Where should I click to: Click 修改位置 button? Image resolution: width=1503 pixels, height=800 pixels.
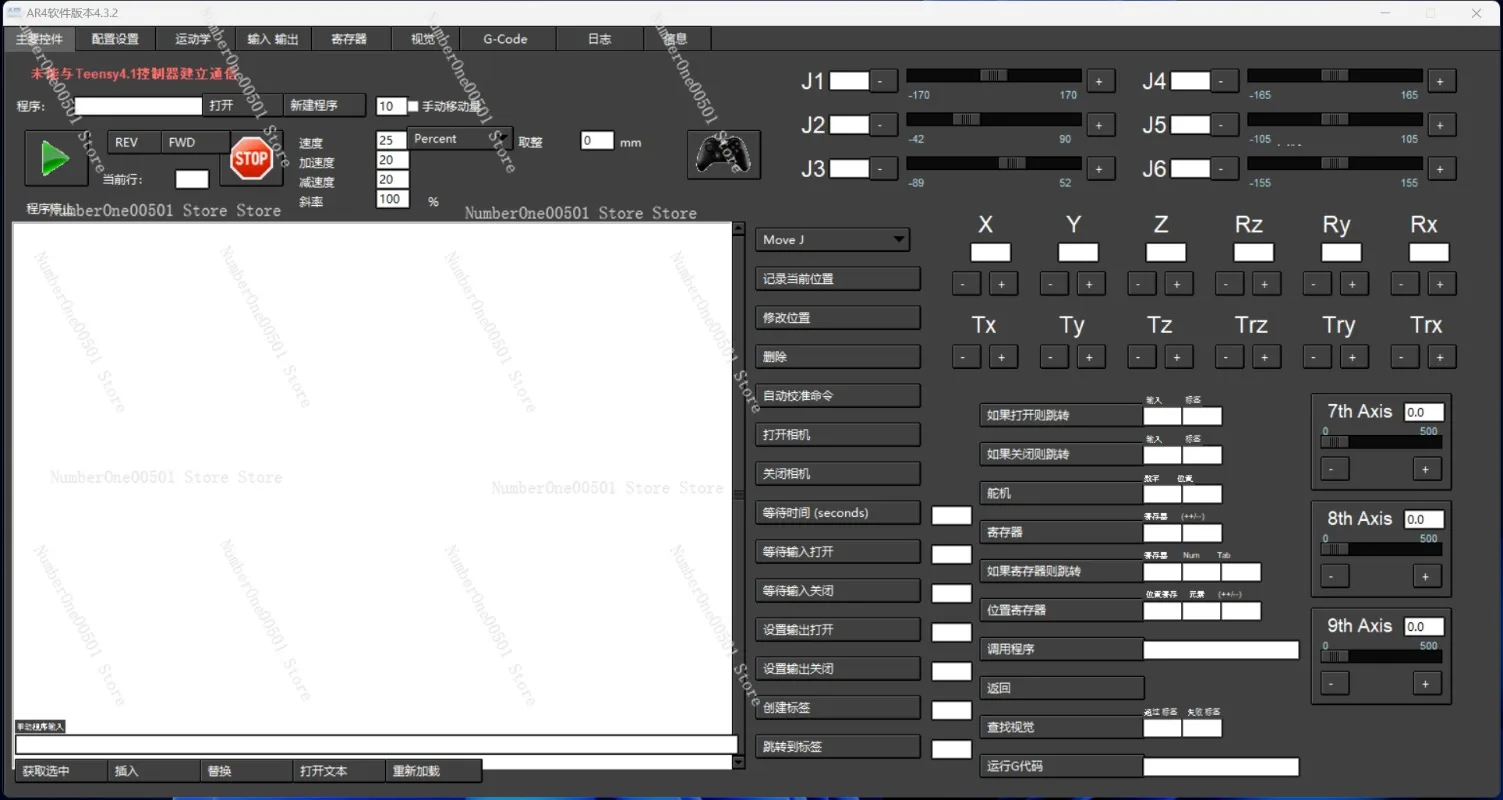837,318
